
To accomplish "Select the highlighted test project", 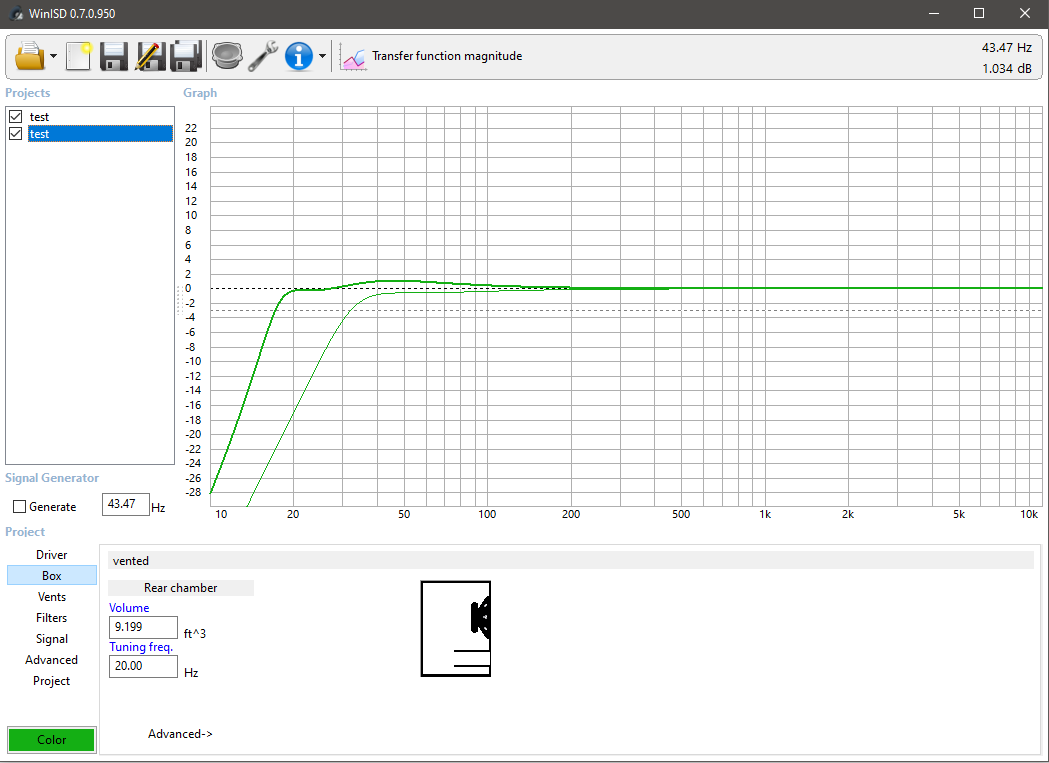I will pos(100,133).
